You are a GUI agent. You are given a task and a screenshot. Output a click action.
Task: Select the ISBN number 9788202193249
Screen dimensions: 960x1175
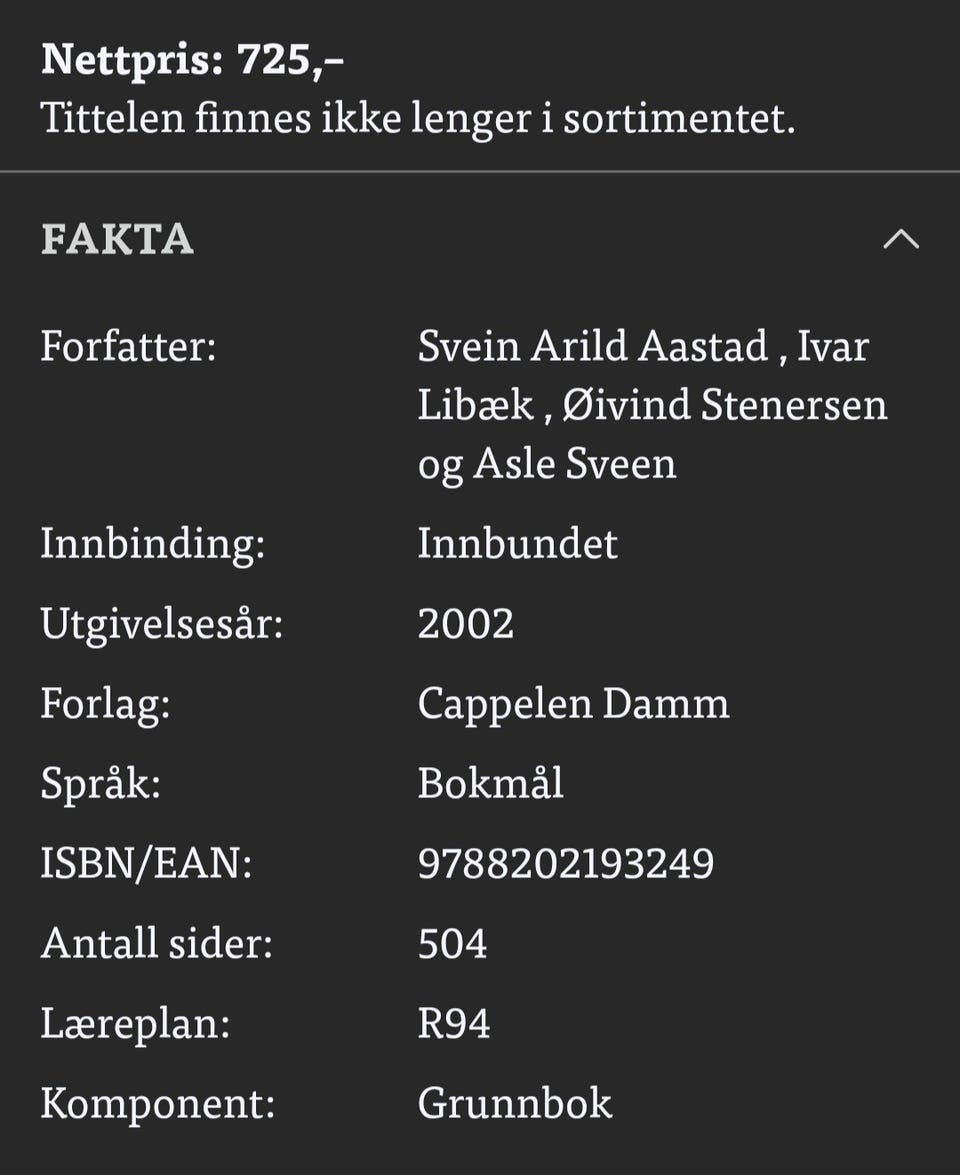click(566, 863)
